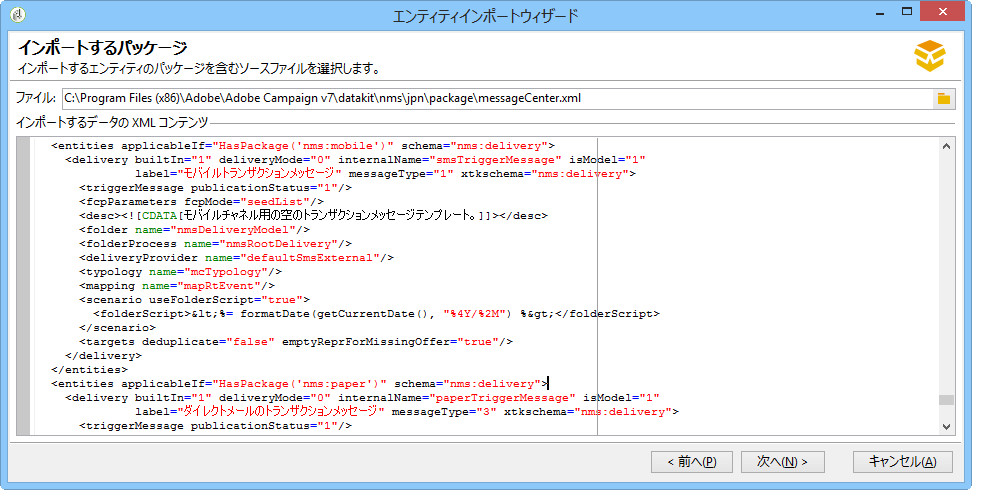Screen dimensions: 983x500
Task: Click the closing </scenario> tag line
Action: [118, 328]
